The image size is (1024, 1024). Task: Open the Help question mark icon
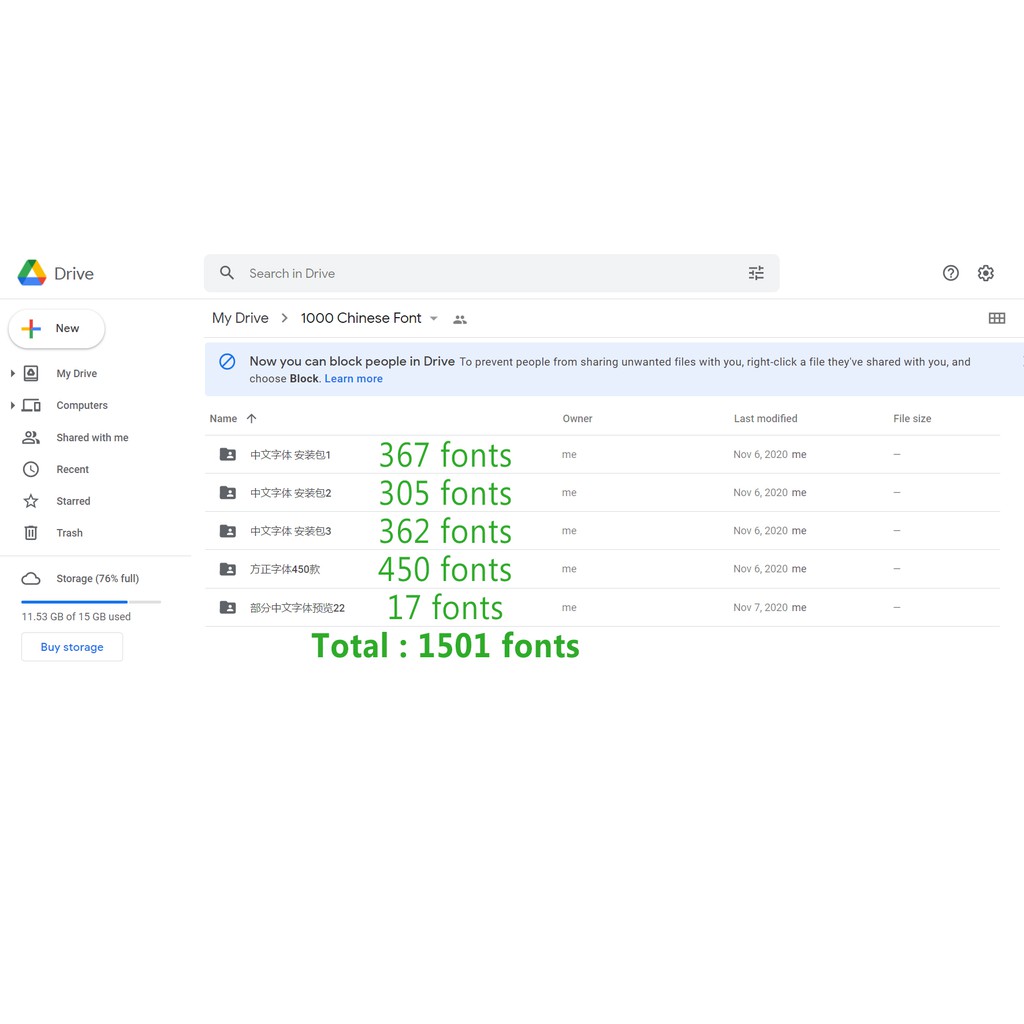click(950, 273)
